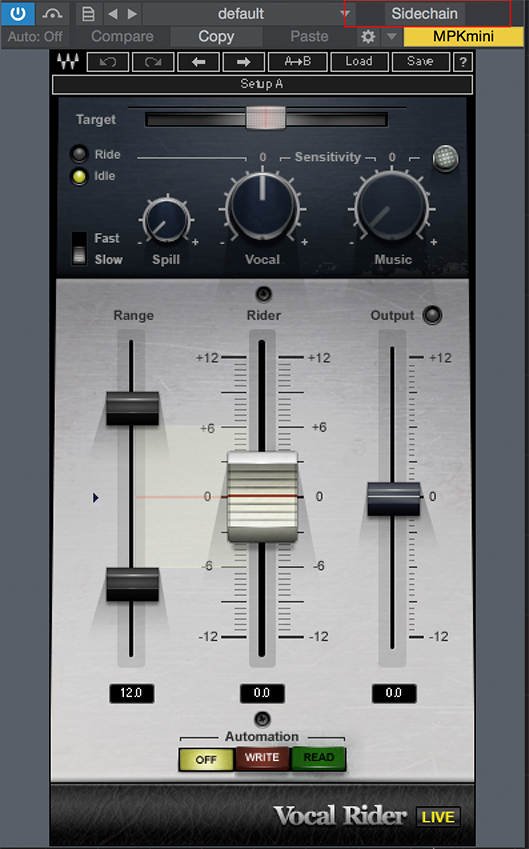Screen dimensions: 529x849
Task: Click the redo arrow in Waves toolbar
Action: (153, 62)
